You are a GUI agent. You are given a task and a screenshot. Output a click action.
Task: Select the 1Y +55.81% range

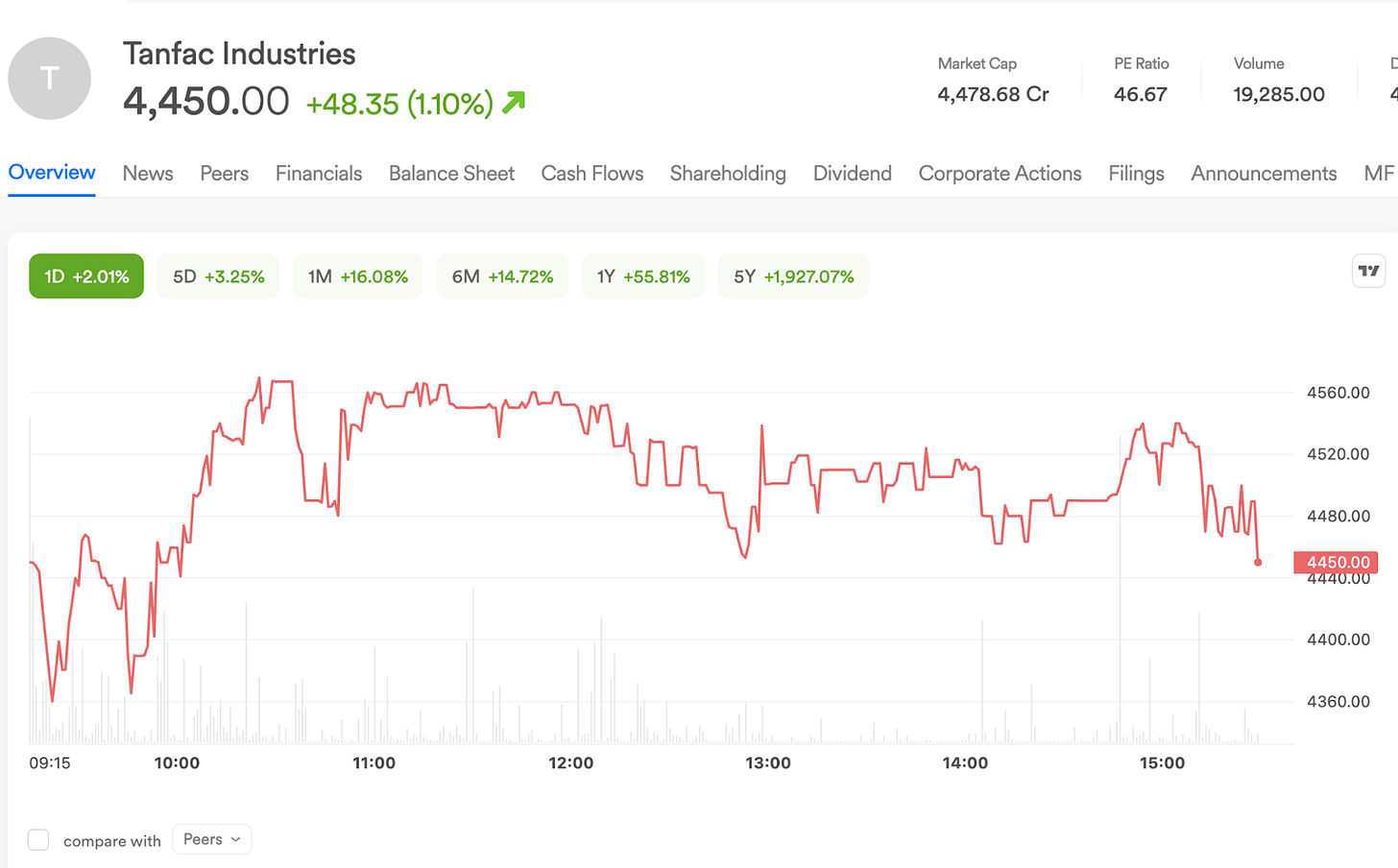point(643,277)
